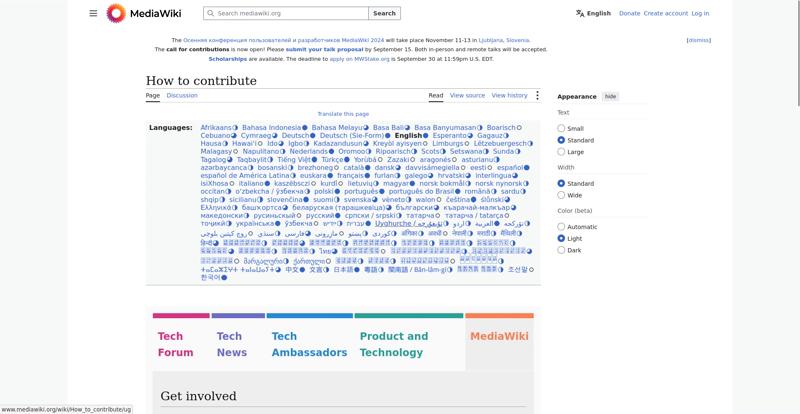Open the View history tab
The image size is (800, 414).
(x=509, y=95)
